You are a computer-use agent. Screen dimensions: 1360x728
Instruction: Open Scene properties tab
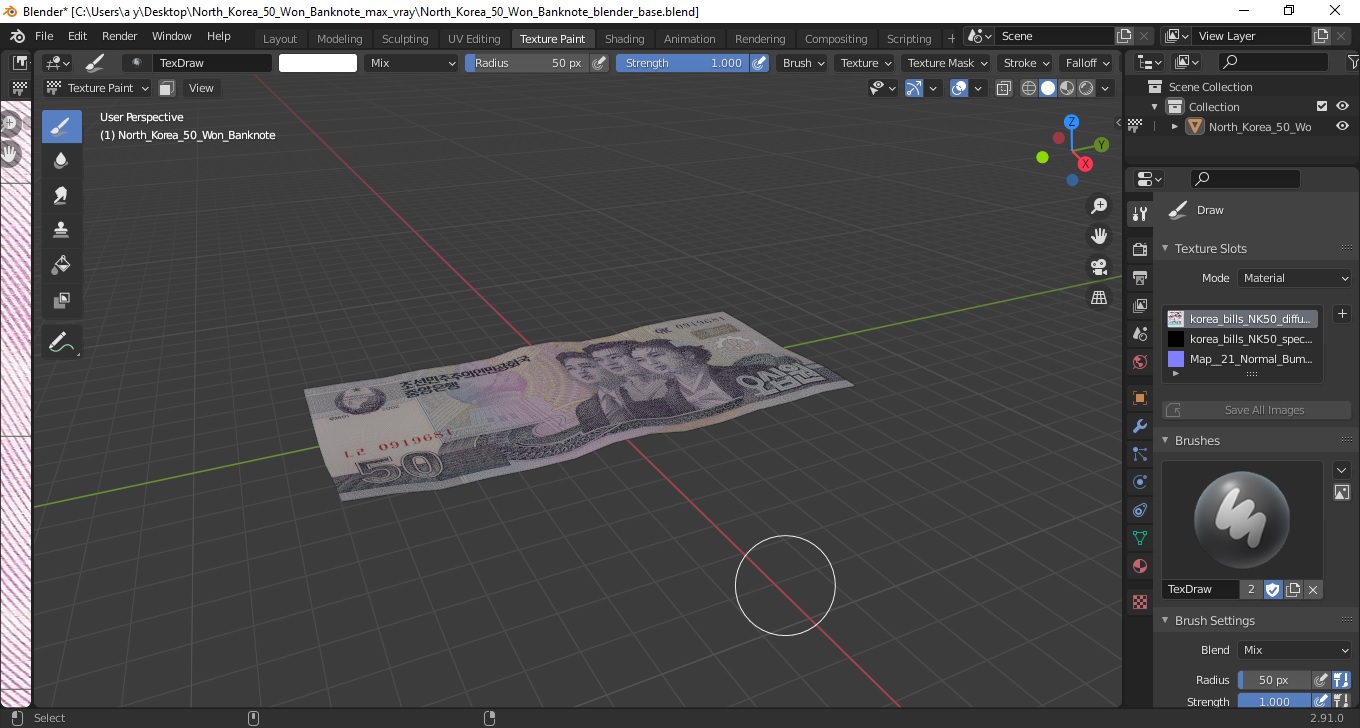point(1139,334)
